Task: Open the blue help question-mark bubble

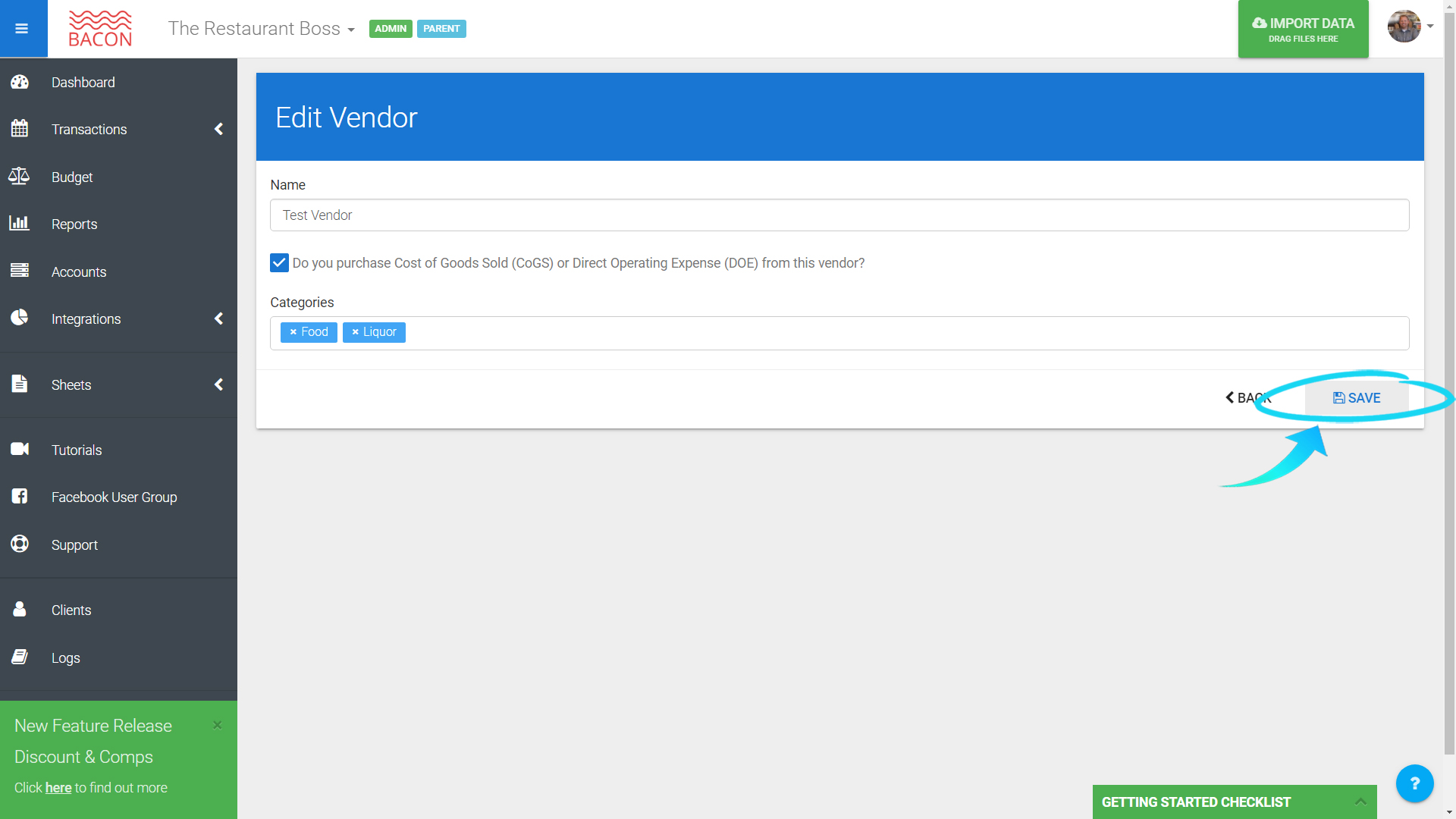Action: coord(1414,783)
